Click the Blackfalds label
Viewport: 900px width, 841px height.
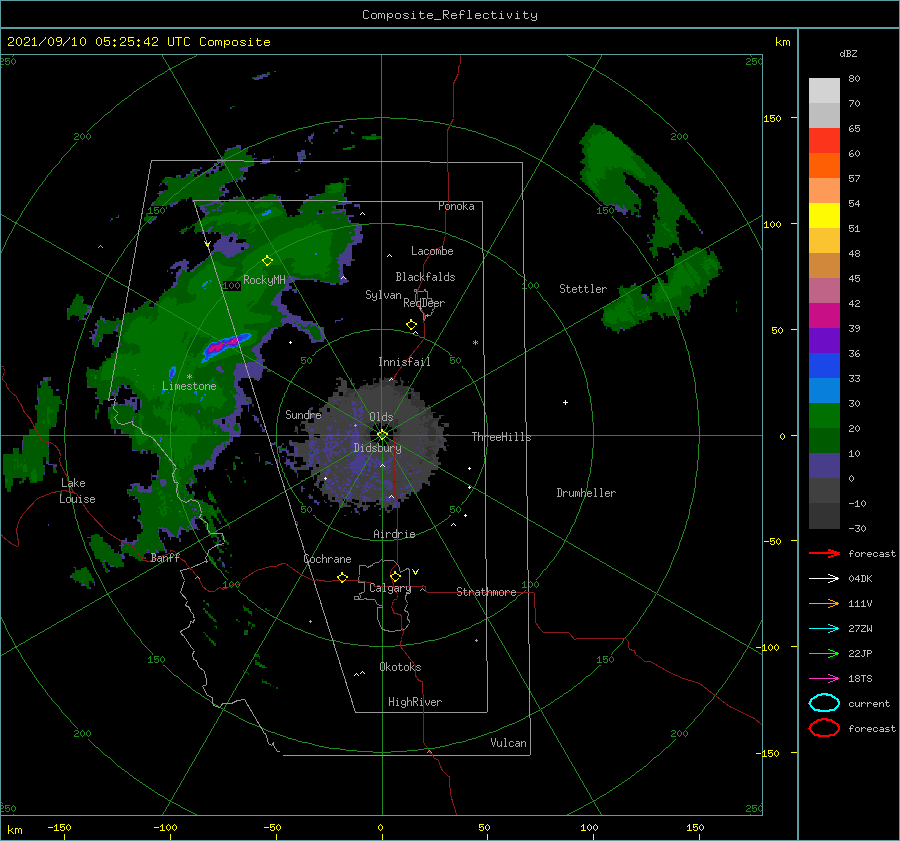(x=425, y=277)
